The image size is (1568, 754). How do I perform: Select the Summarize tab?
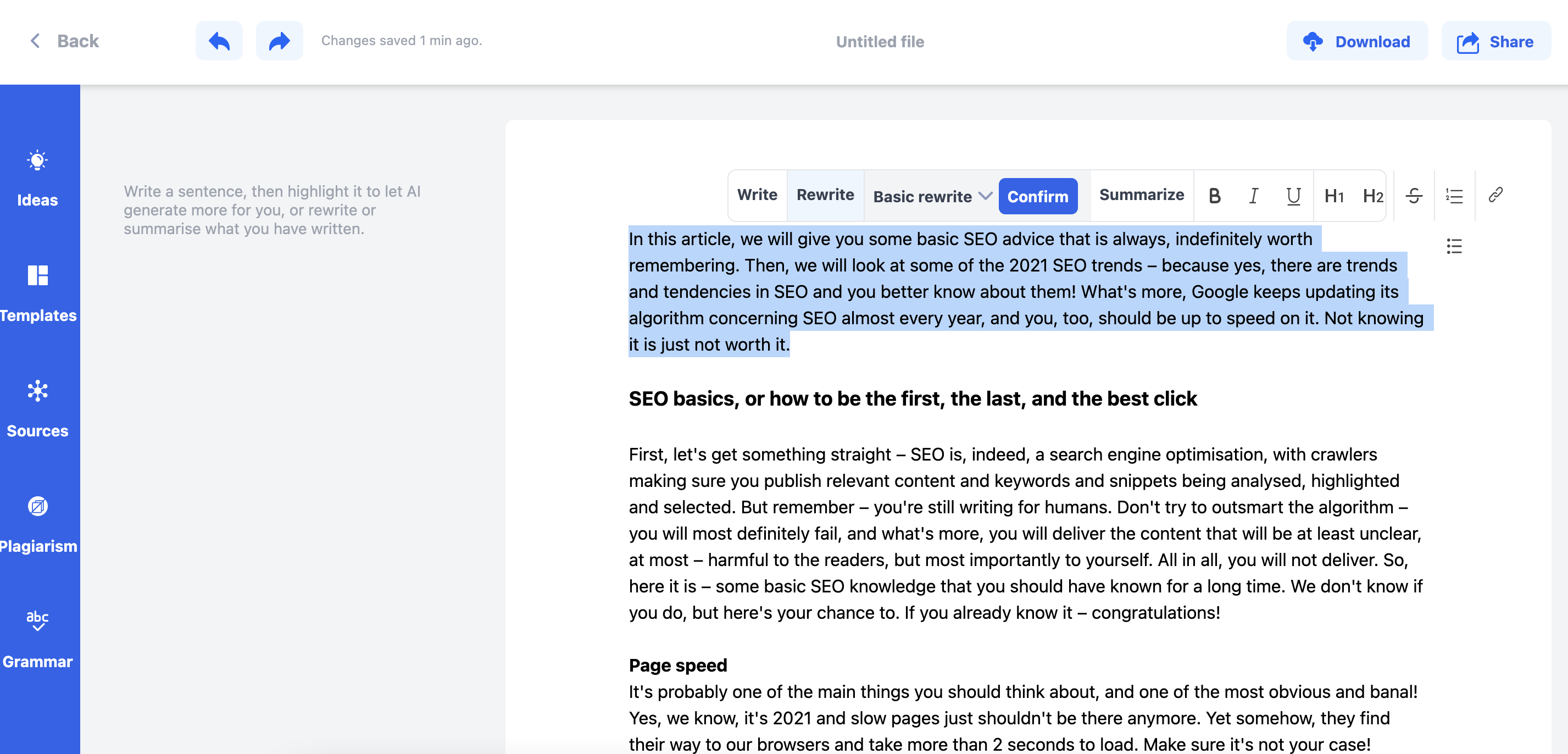tap(1142, 195)
